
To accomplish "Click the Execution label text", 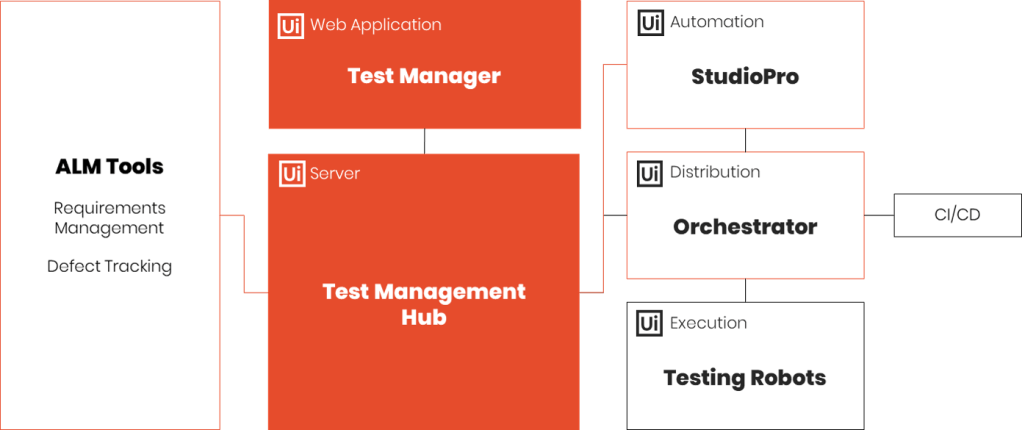I will coord(708,323).
